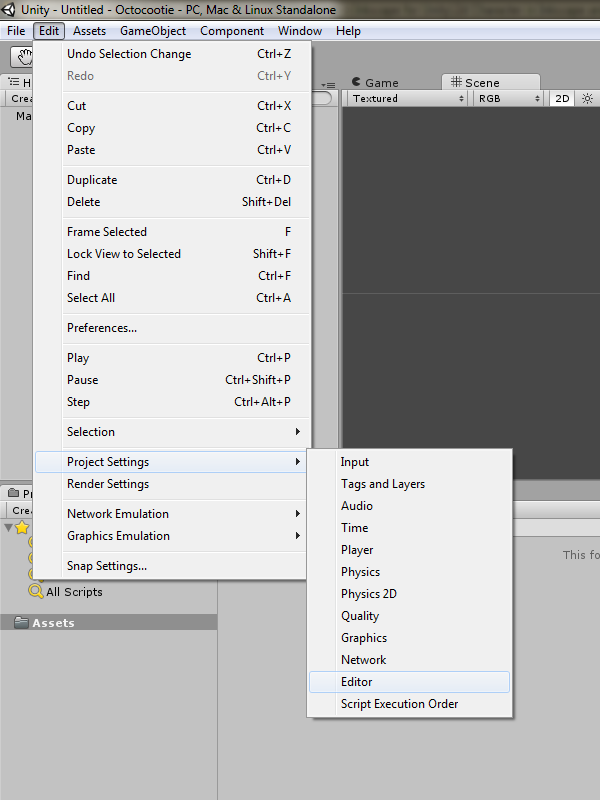
Task: Open the RGB render mode dropdown
Action: [508, 99]
